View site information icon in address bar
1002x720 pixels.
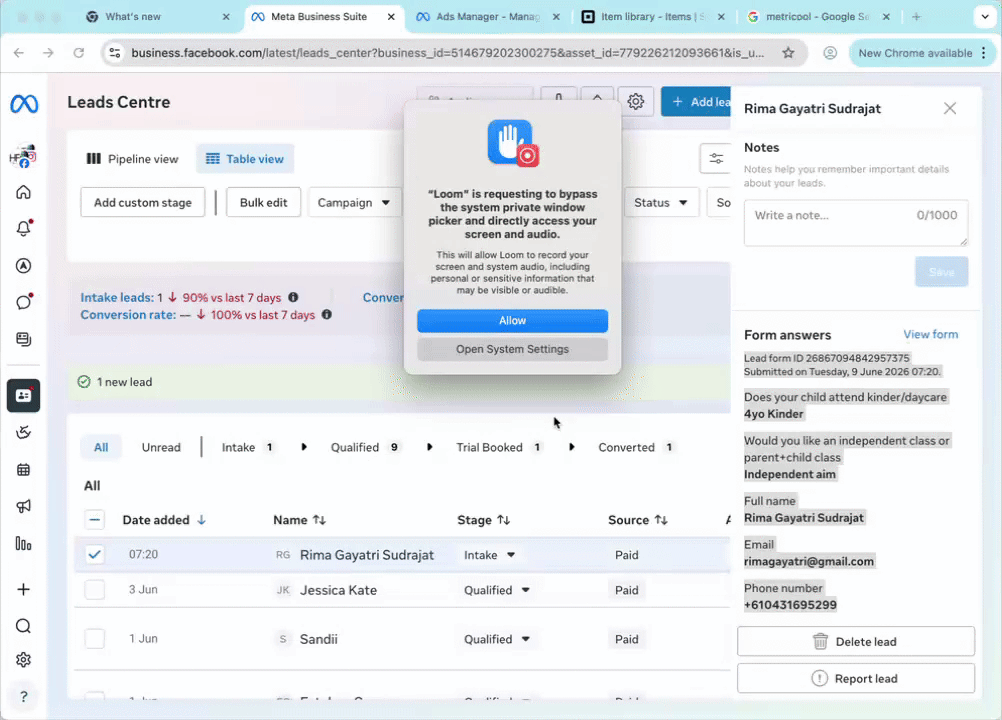coord(115,53)
